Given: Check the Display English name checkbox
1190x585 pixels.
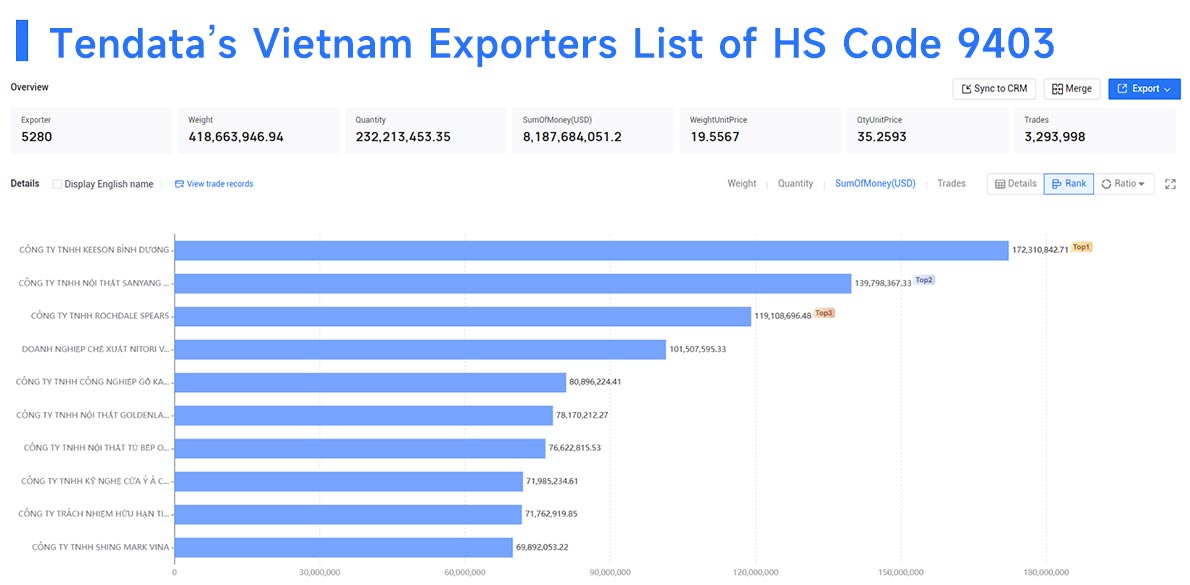Looking at the screenshot, I should click(57, 184).
